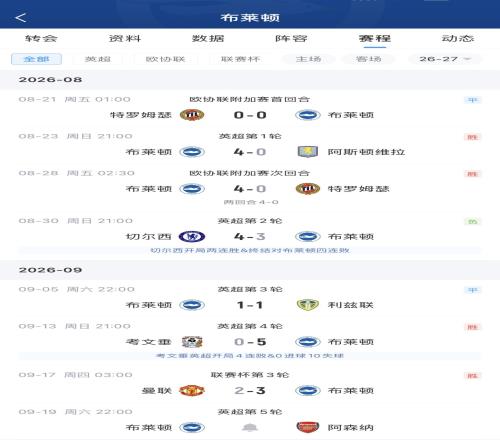
Task: Go back using the top-left arrow
Action: click(x=21, y=18)
